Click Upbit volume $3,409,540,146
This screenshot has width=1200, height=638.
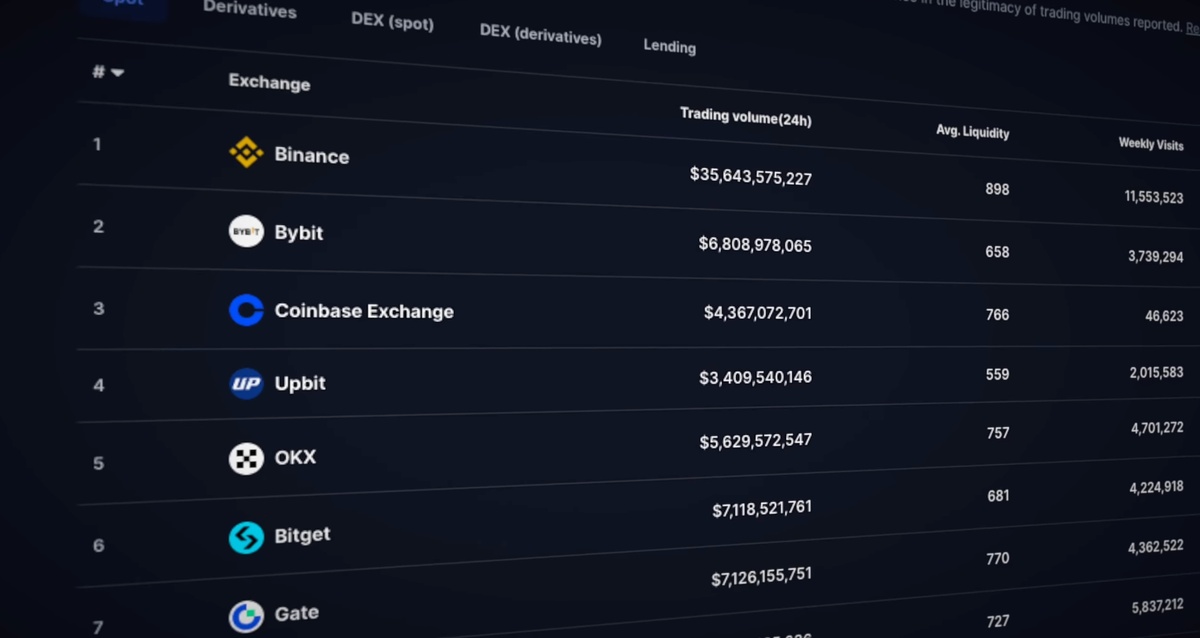tap(755, 377)
